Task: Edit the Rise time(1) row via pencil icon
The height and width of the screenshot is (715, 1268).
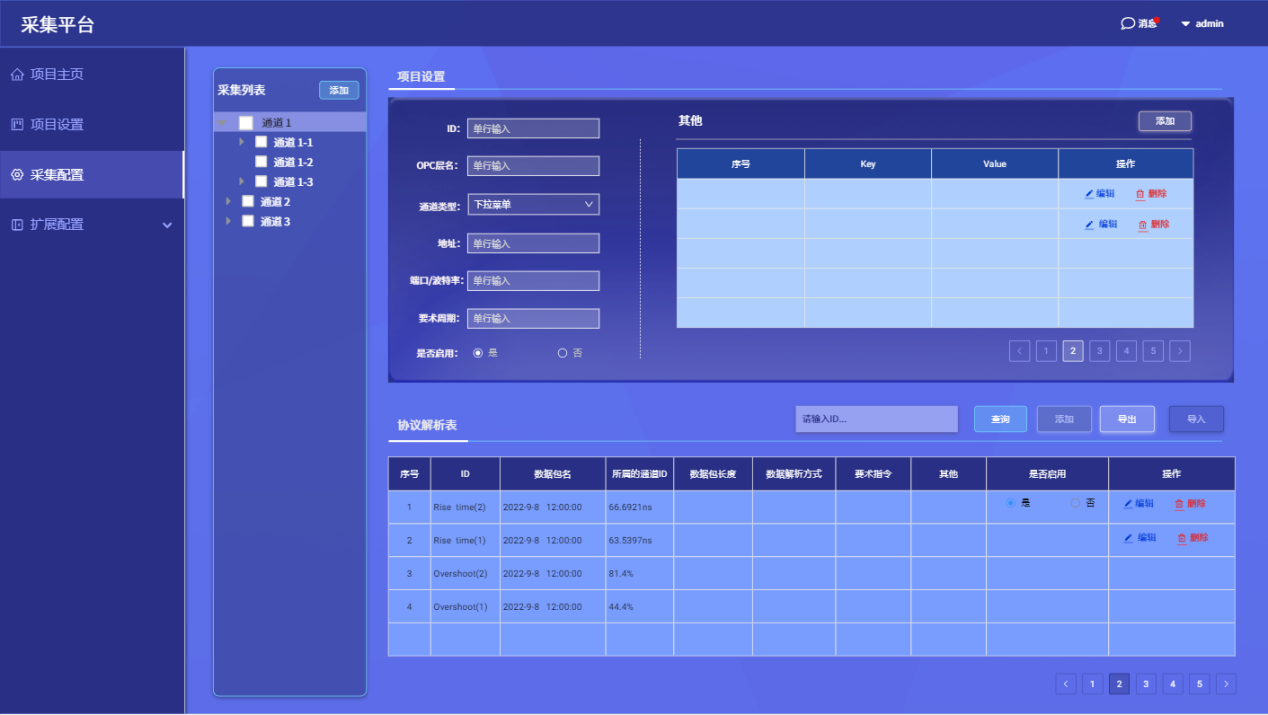Action: (1129, 538)
